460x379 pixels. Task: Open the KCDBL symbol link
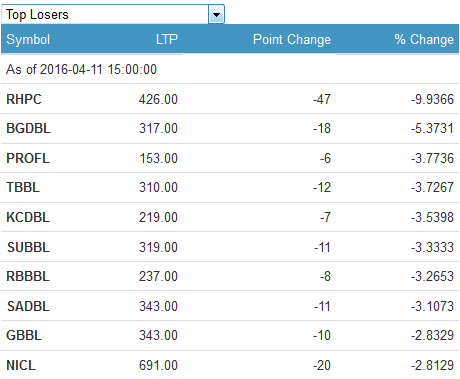28,217
